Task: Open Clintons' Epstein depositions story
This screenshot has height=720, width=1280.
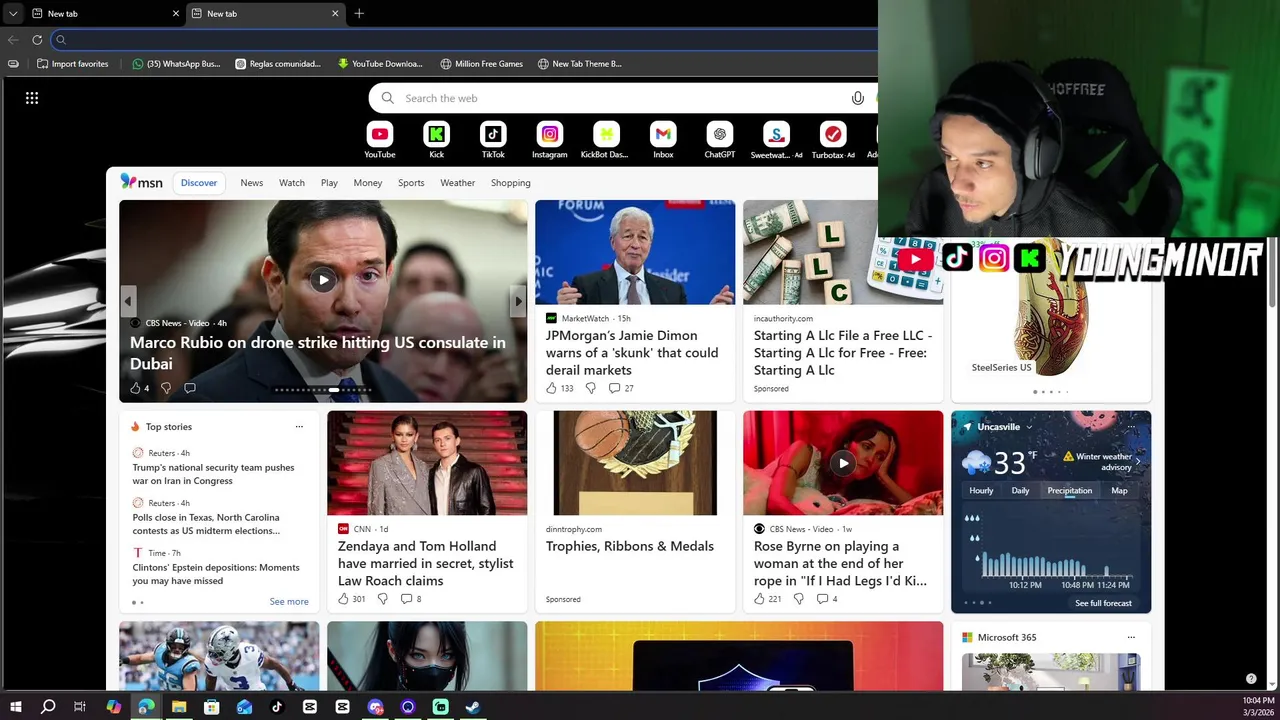Action: coord(216,574)
